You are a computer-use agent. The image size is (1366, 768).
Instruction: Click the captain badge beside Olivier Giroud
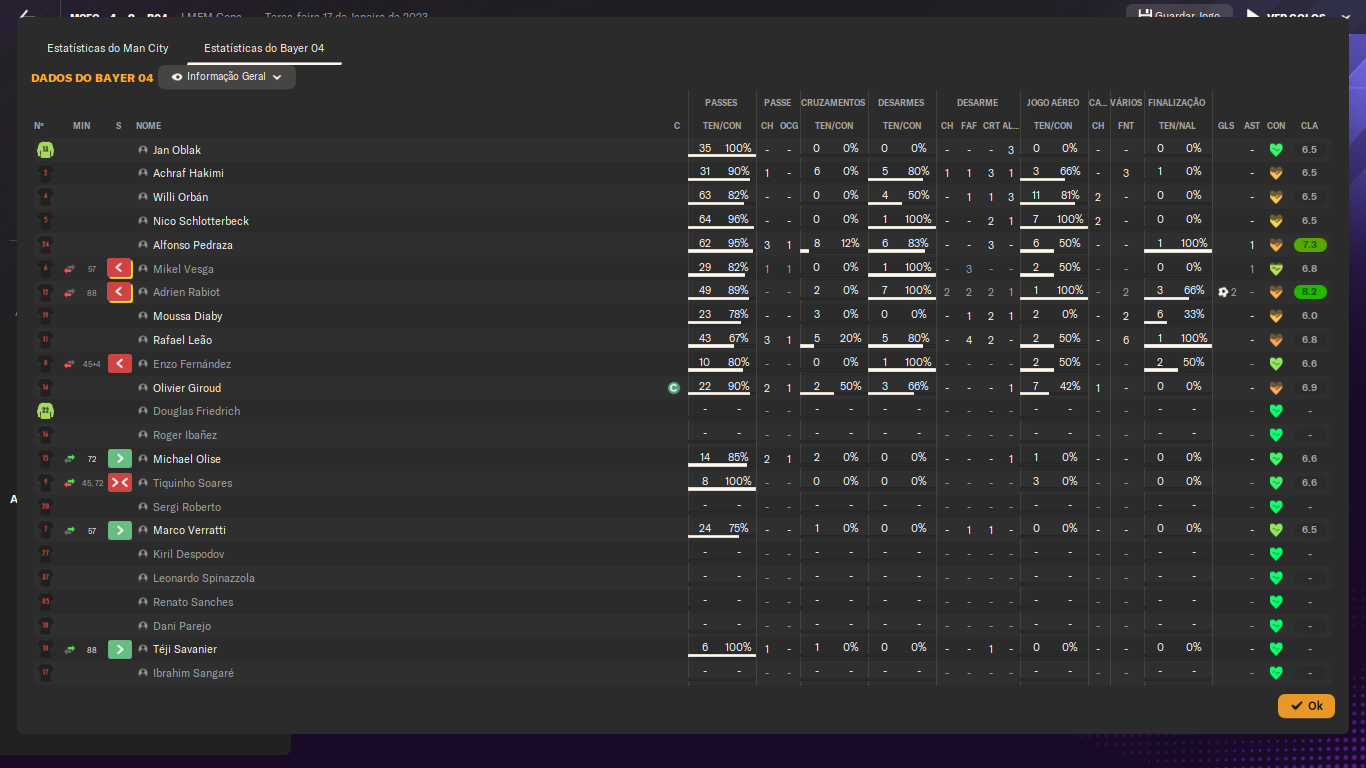674,388
